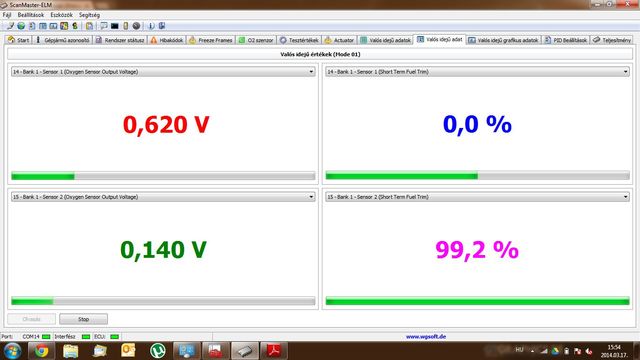This screenshot has width=640, height=360.
Task: Open the Beállítások menu
Action: [x=31, y=15]
